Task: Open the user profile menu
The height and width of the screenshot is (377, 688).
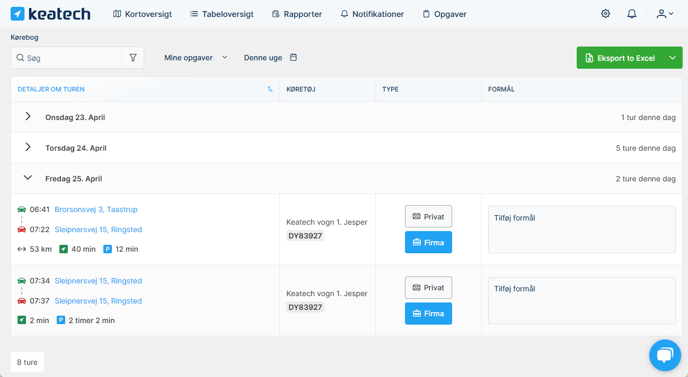Action: [665, 14]
